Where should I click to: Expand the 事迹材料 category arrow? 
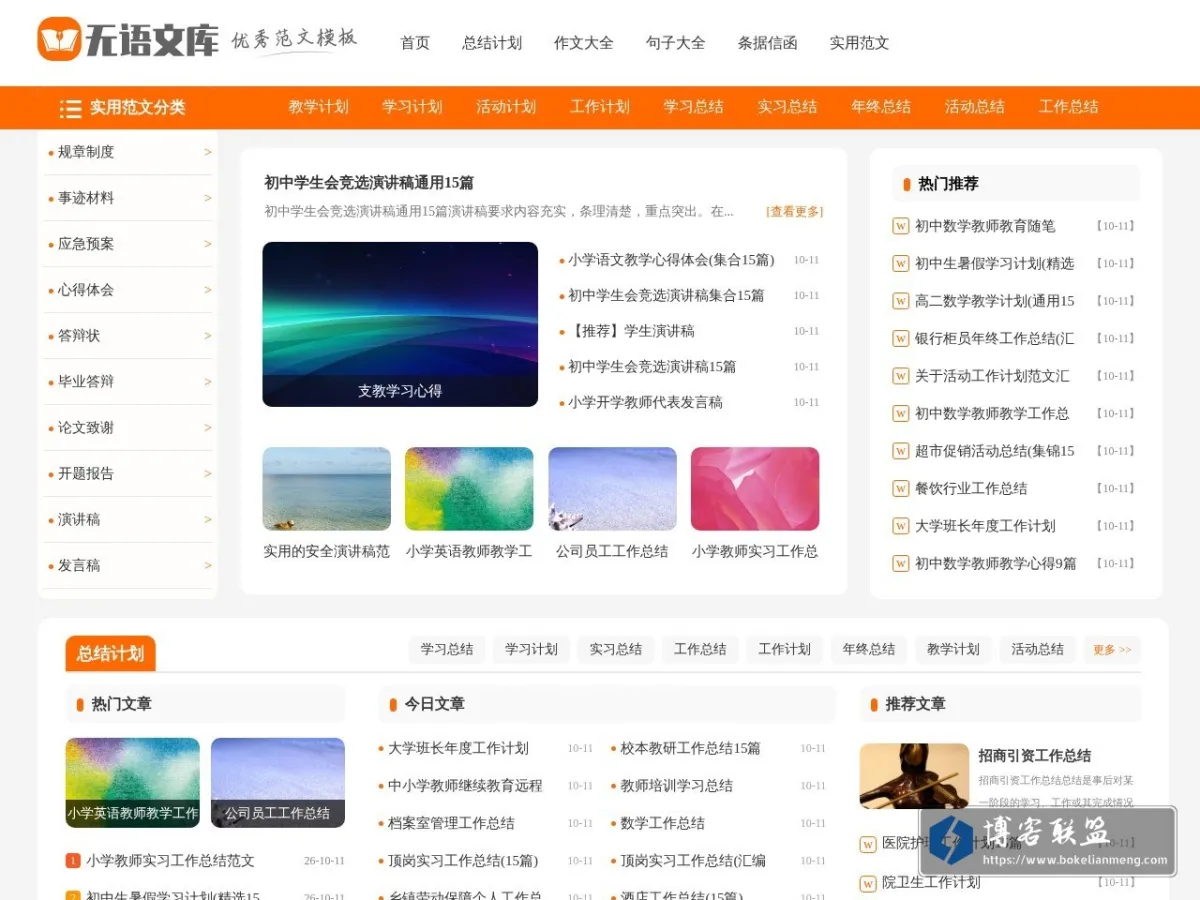pos(208,198)
